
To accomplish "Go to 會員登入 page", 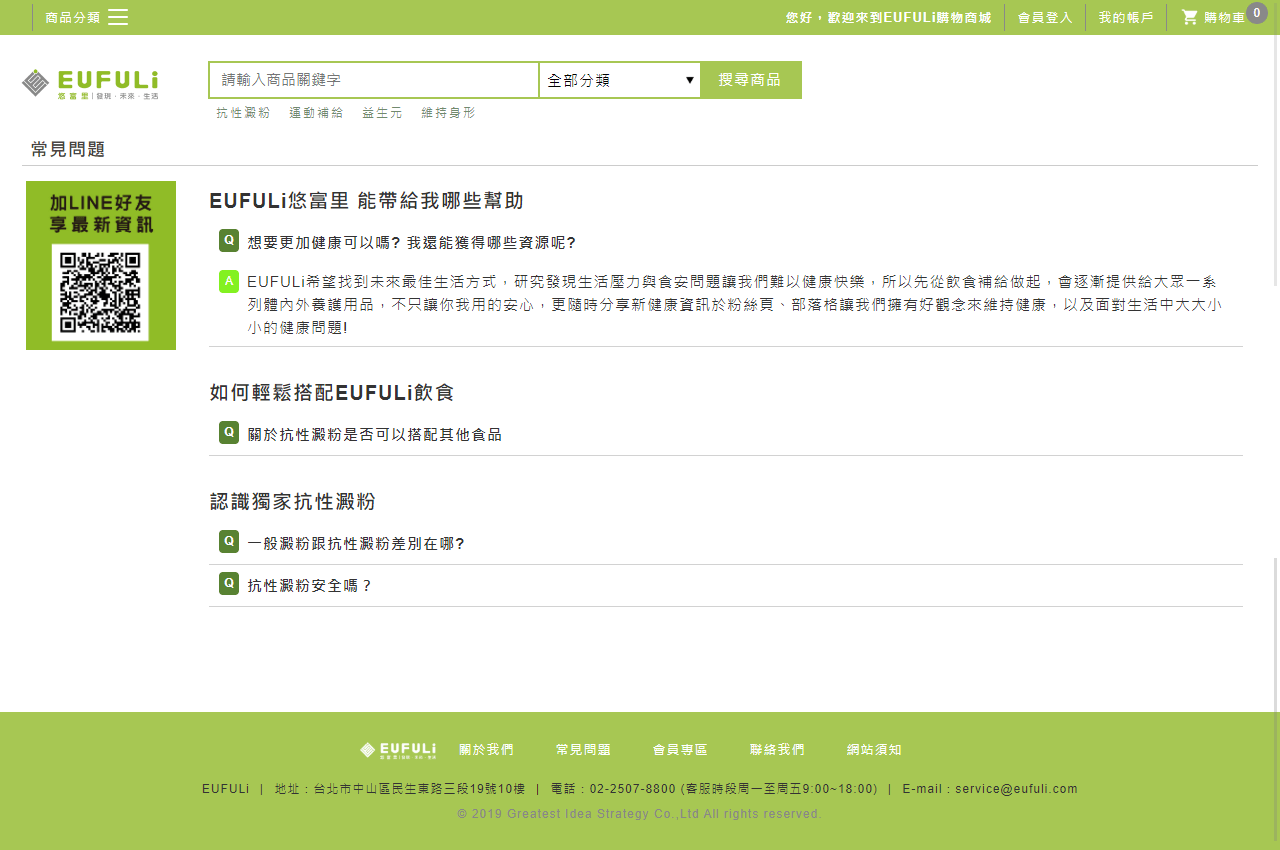I will [x=1045, y=18].
